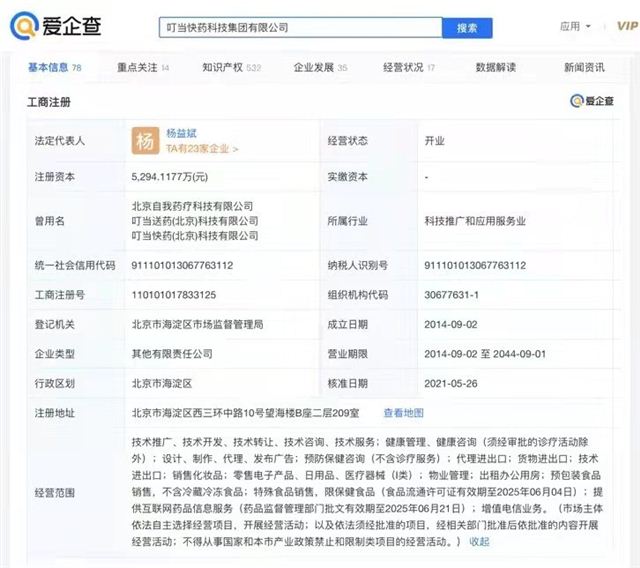Select former name 叮当送药(北京)科技有限公司
Viewport: 640px width, 568px height.
[x=195, y=221]
